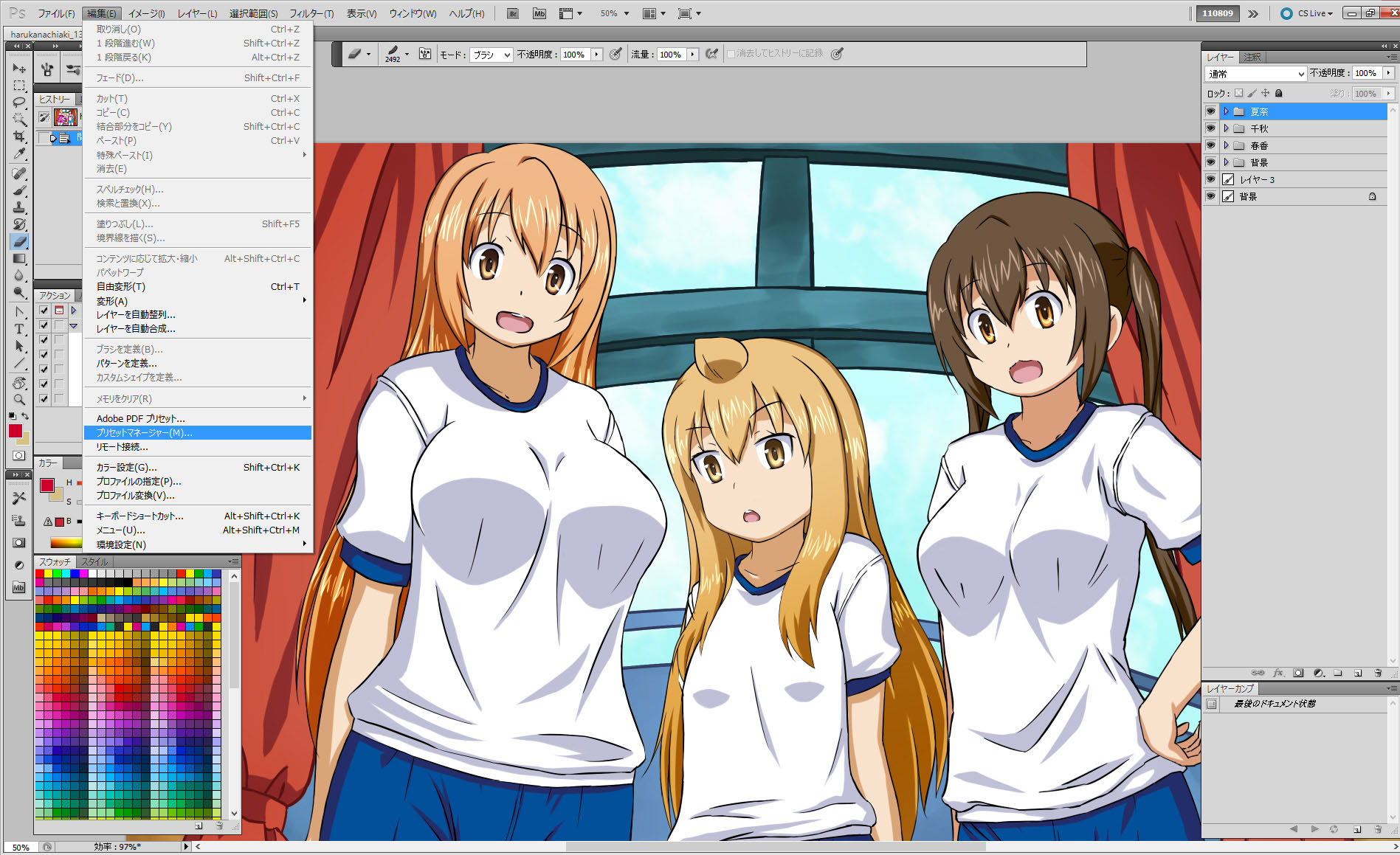This screenshot has height=855, width=1400.
Task: Choose カラー設定(G)... entry
Action: pos(196,468)
